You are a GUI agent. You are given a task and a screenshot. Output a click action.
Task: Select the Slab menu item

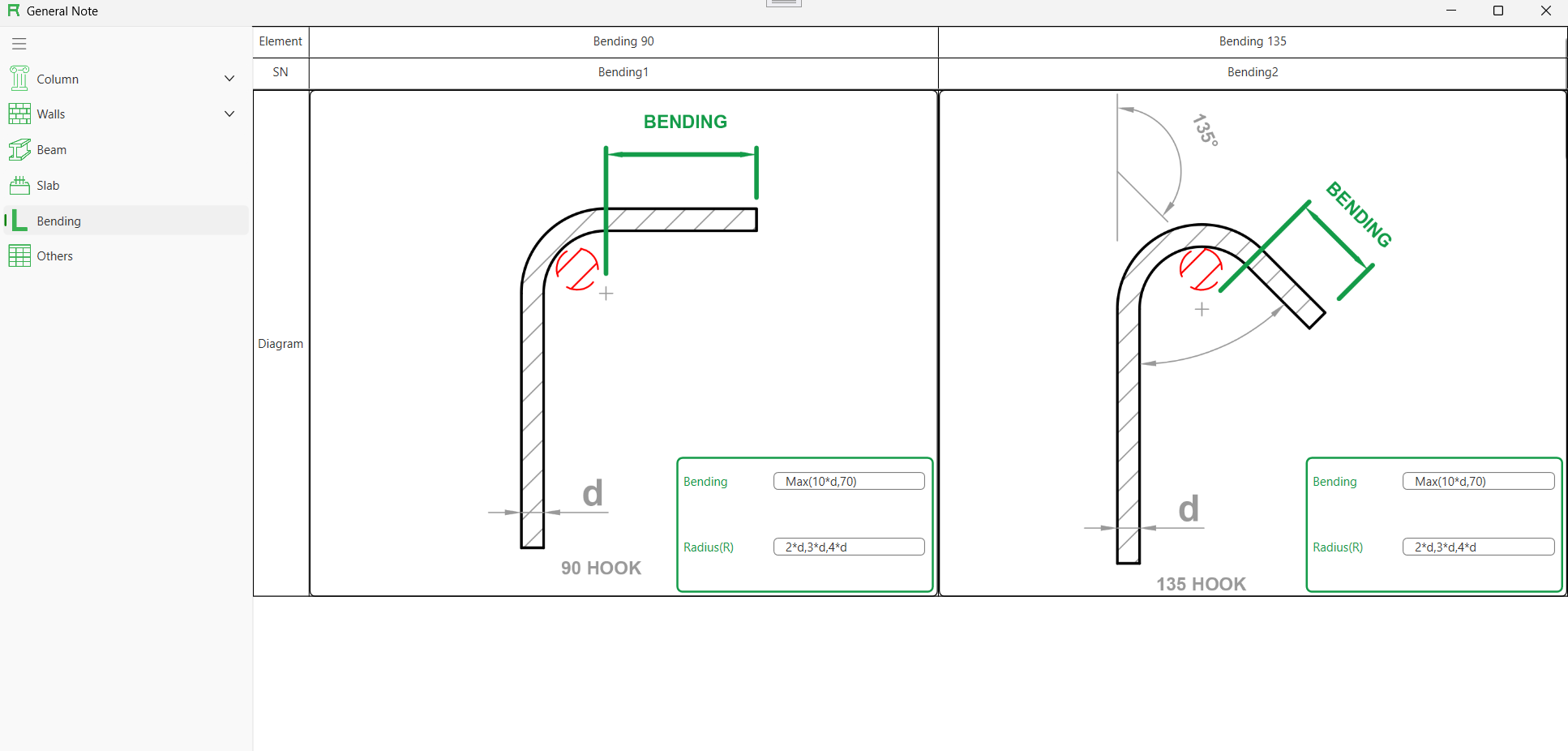tap(49, 186)
